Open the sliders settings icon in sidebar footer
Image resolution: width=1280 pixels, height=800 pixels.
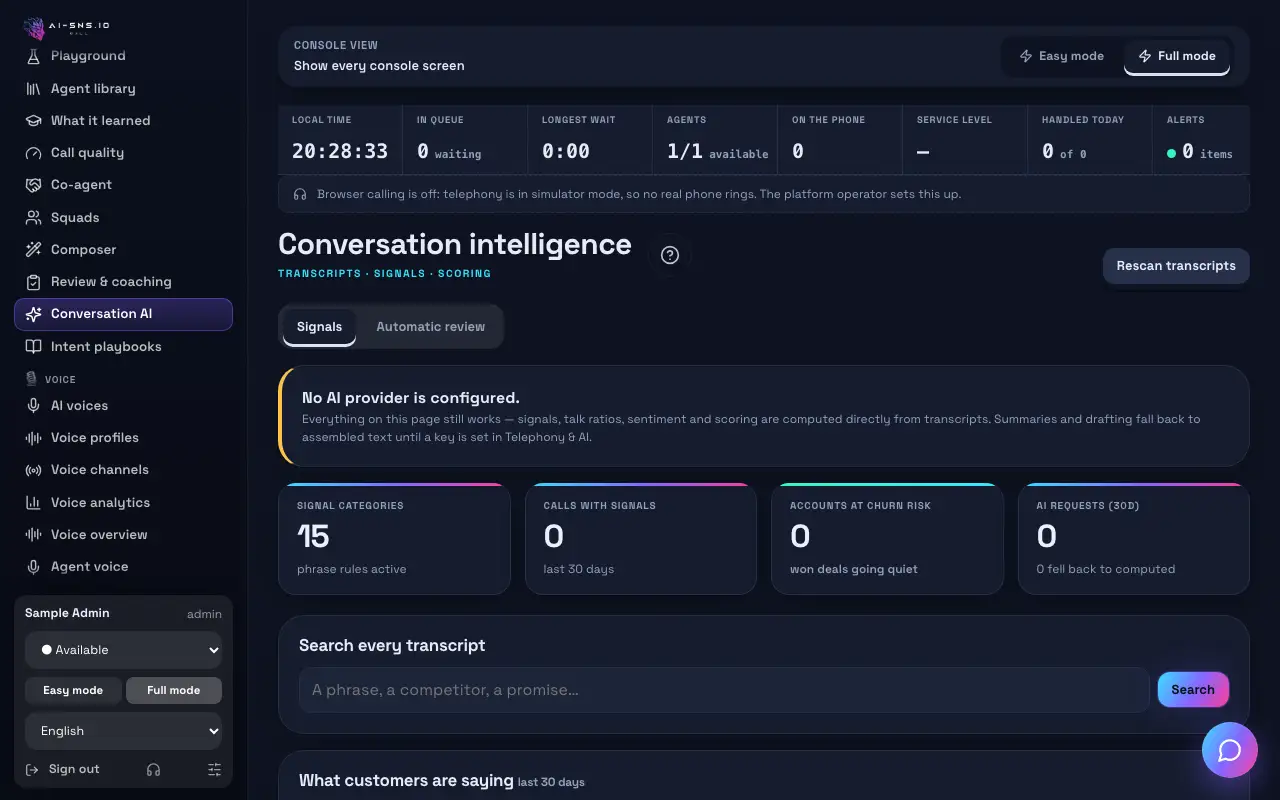tap(214, 769)
